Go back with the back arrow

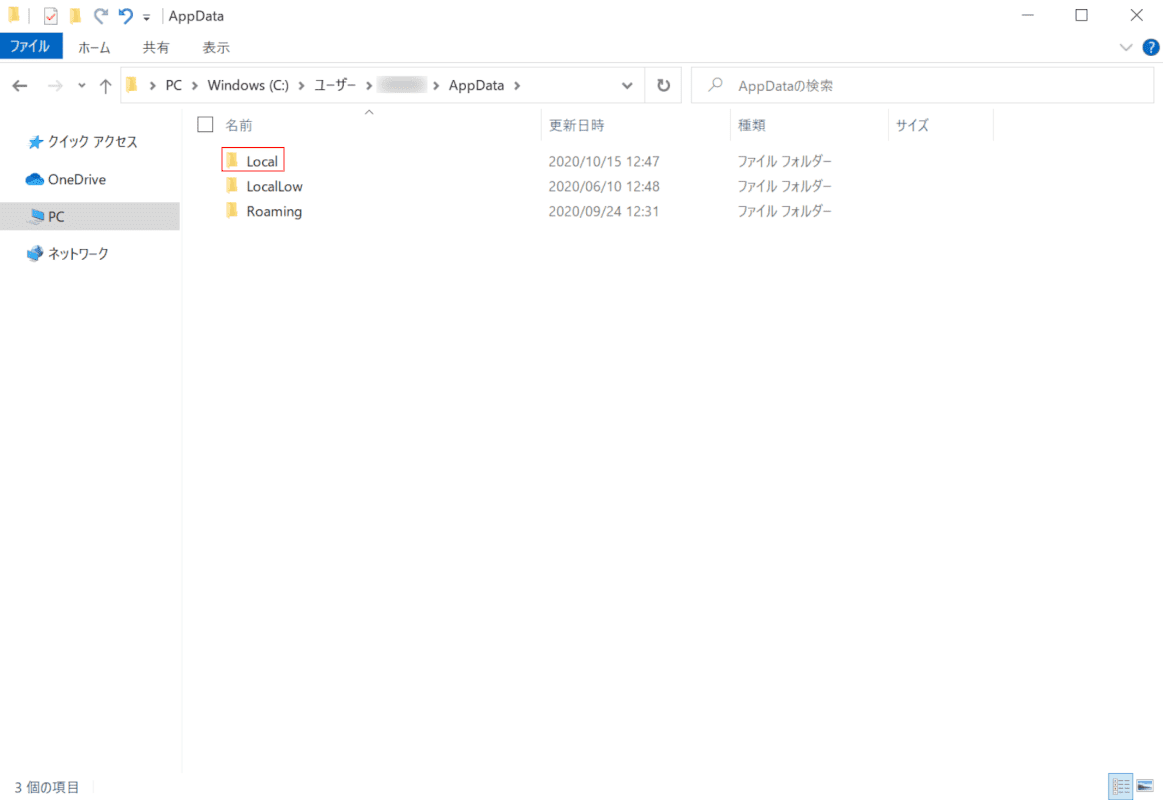(20, 86)
